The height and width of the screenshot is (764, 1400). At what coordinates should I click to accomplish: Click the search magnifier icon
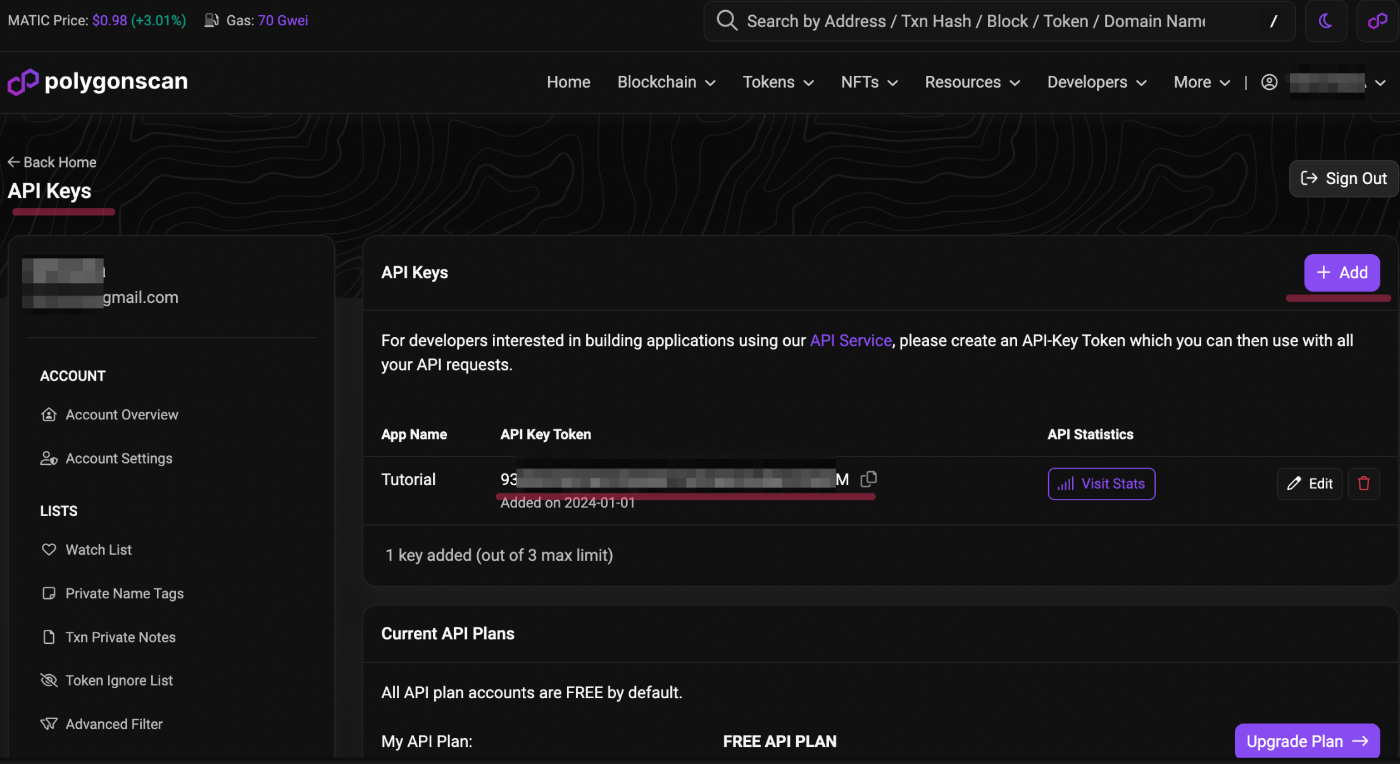727,21
